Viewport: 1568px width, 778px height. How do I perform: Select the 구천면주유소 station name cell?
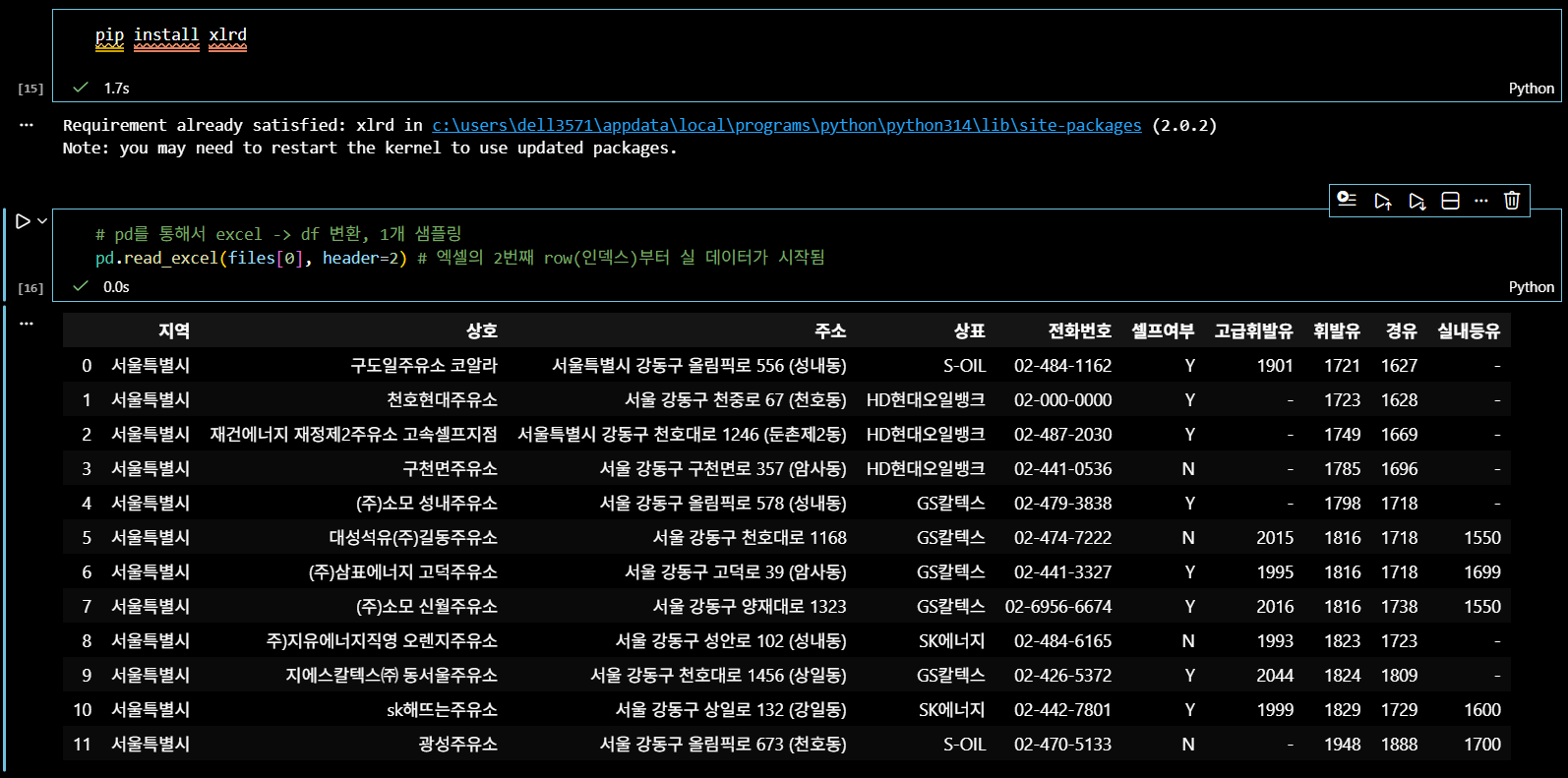pos(450,469)
